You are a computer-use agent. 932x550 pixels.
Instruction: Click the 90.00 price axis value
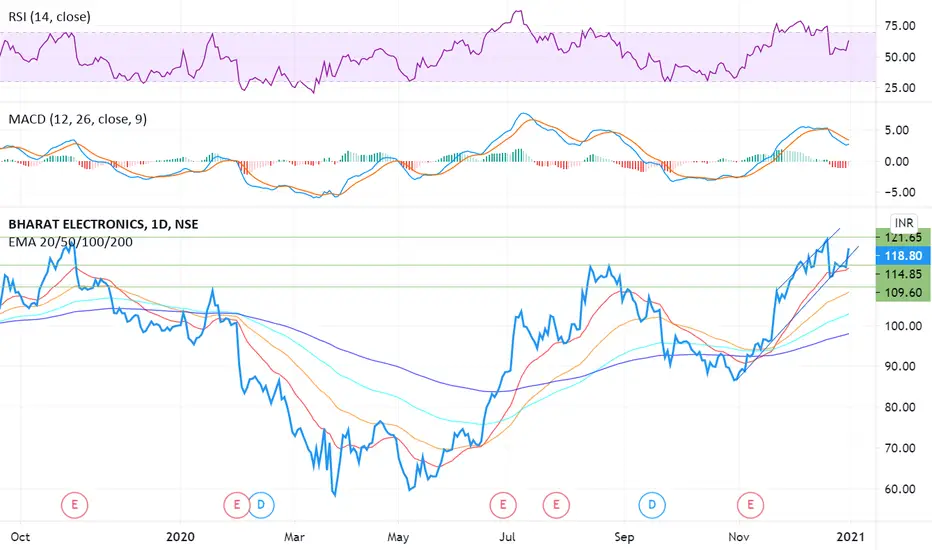point(900,366)
